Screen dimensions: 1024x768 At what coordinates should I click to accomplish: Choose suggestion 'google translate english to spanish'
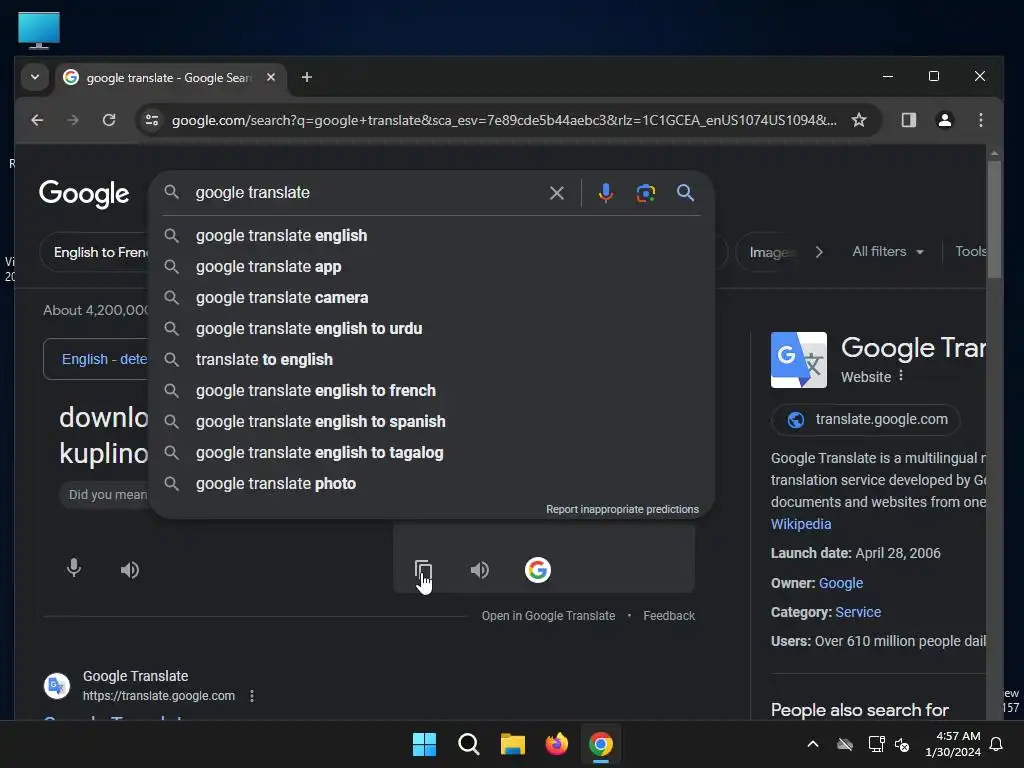pyautogui.click(x=431, y=422)
